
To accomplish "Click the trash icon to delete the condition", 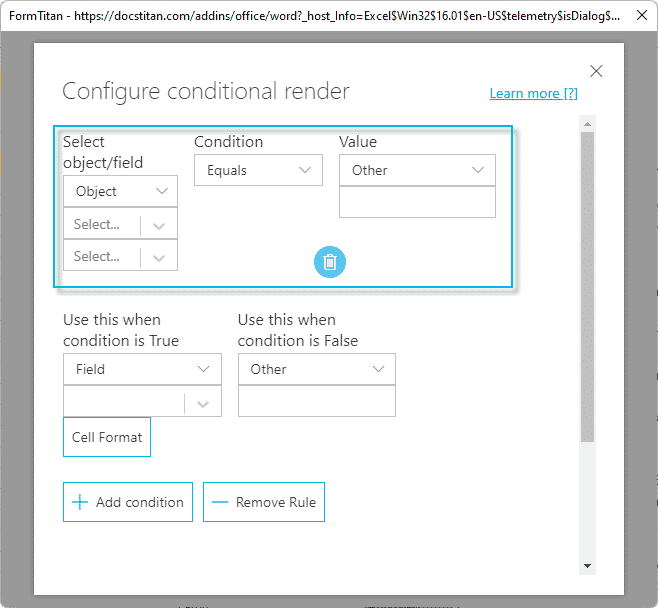I will (331, 263).
